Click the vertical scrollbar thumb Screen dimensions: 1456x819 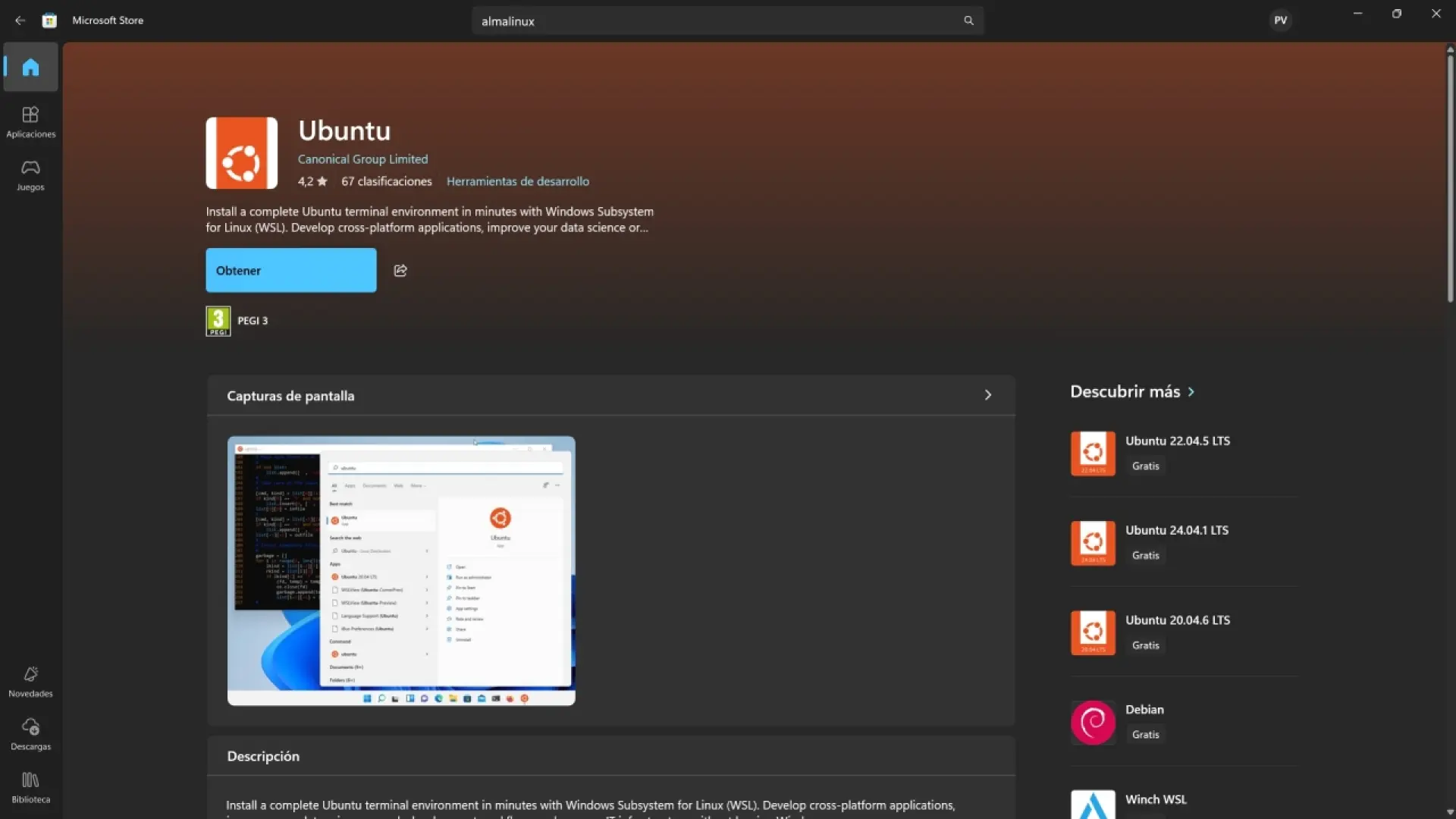click(1449, 178)
